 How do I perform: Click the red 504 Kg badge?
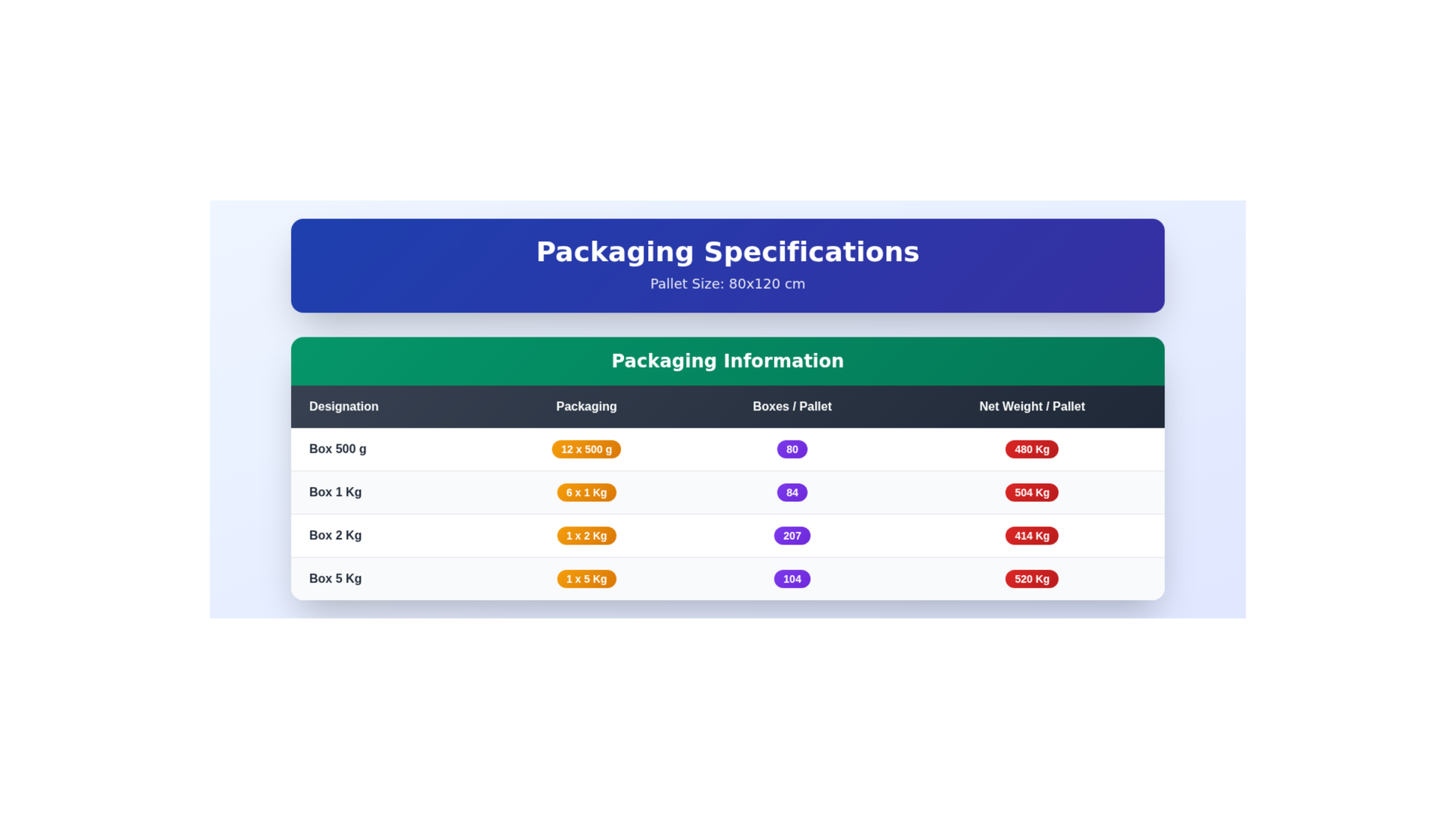[1031, 493]
